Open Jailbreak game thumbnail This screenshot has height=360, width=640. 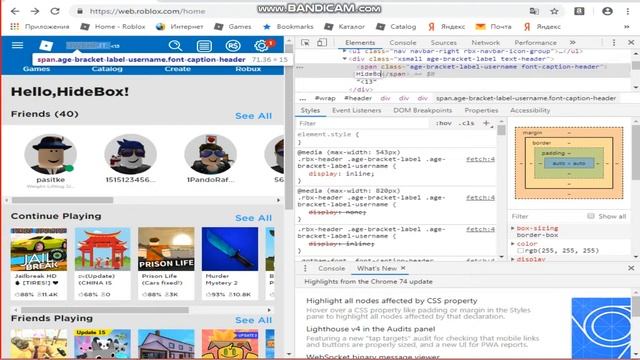coord(39,249)
